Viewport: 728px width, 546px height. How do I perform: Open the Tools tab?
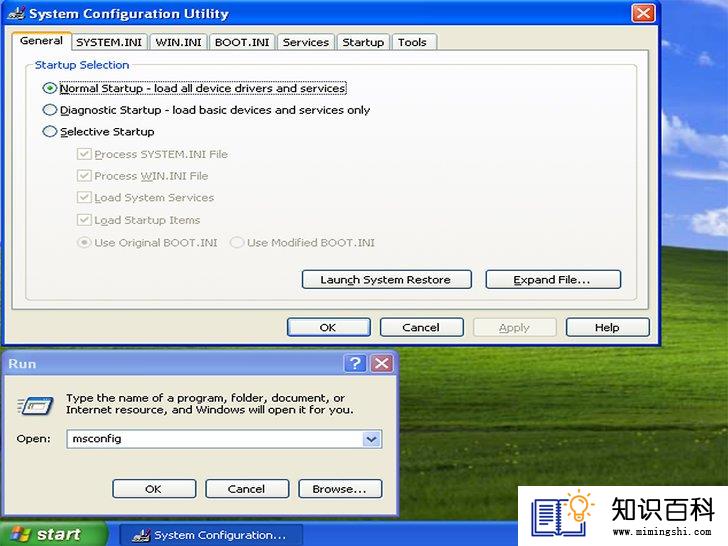412,42
